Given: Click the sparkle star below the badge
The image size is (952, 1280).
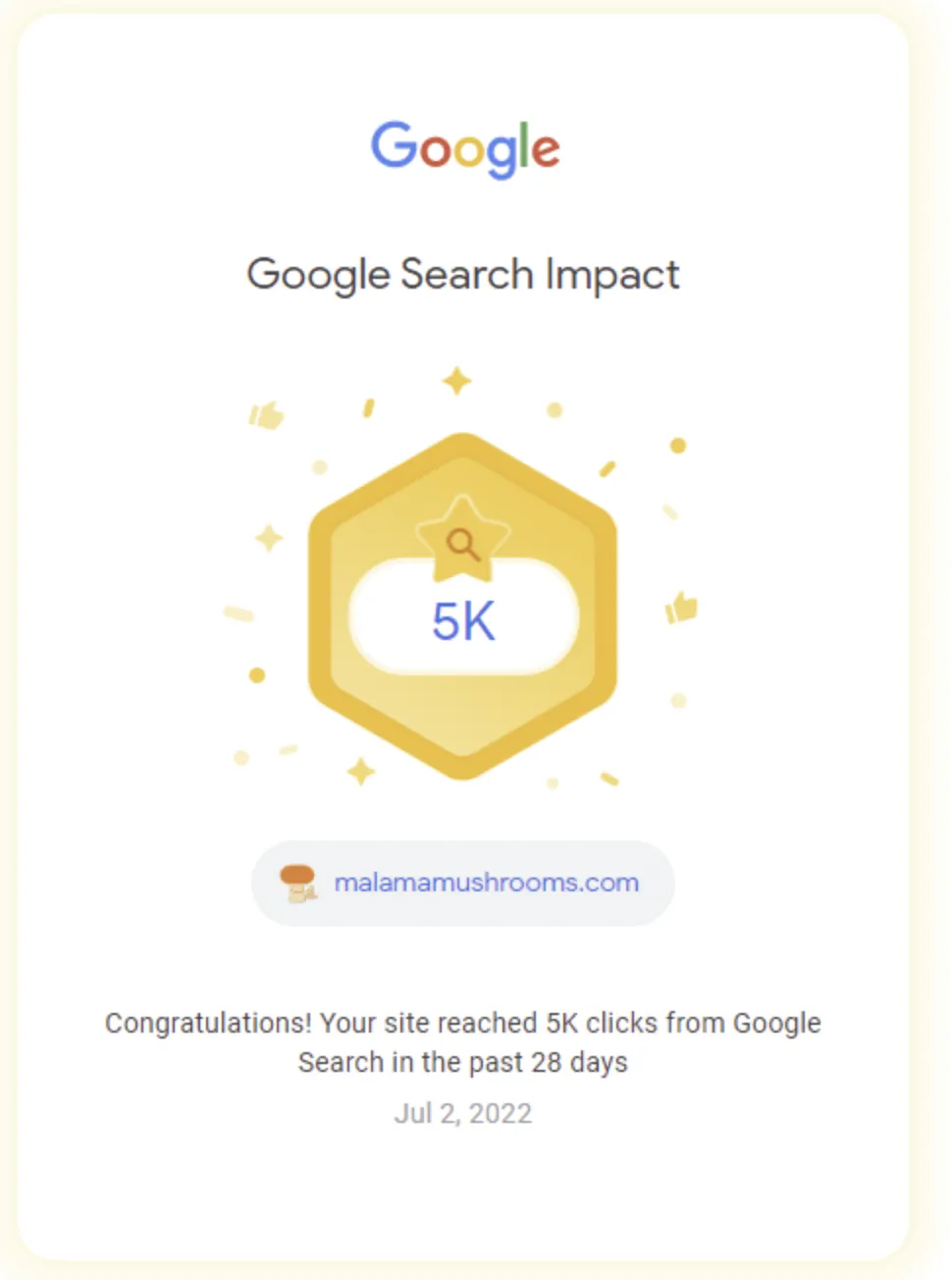Looking at the screenshot, I should click(361, 772).
